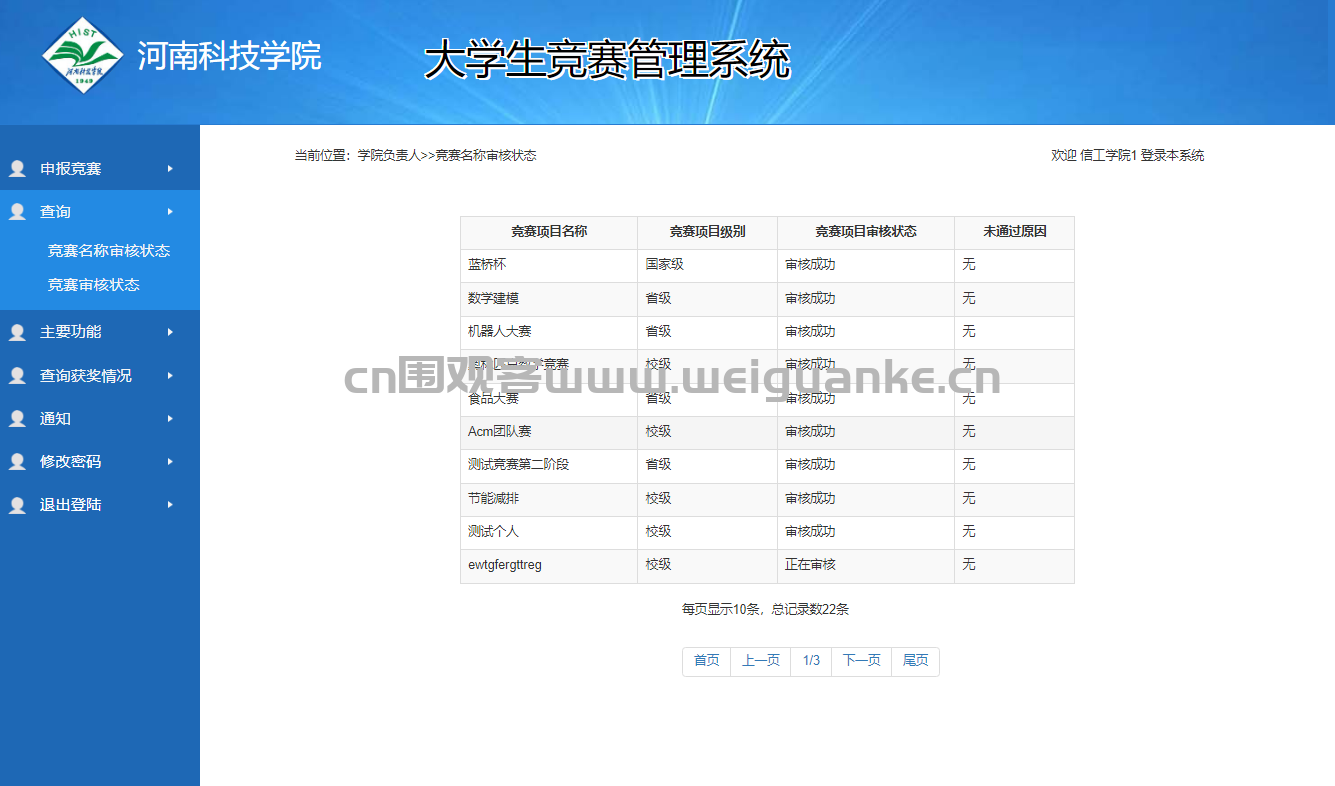Click the user icon beside 退出登陆
Image resolution: width=1335 pixels, height=786 pixels.
point(17,505)
